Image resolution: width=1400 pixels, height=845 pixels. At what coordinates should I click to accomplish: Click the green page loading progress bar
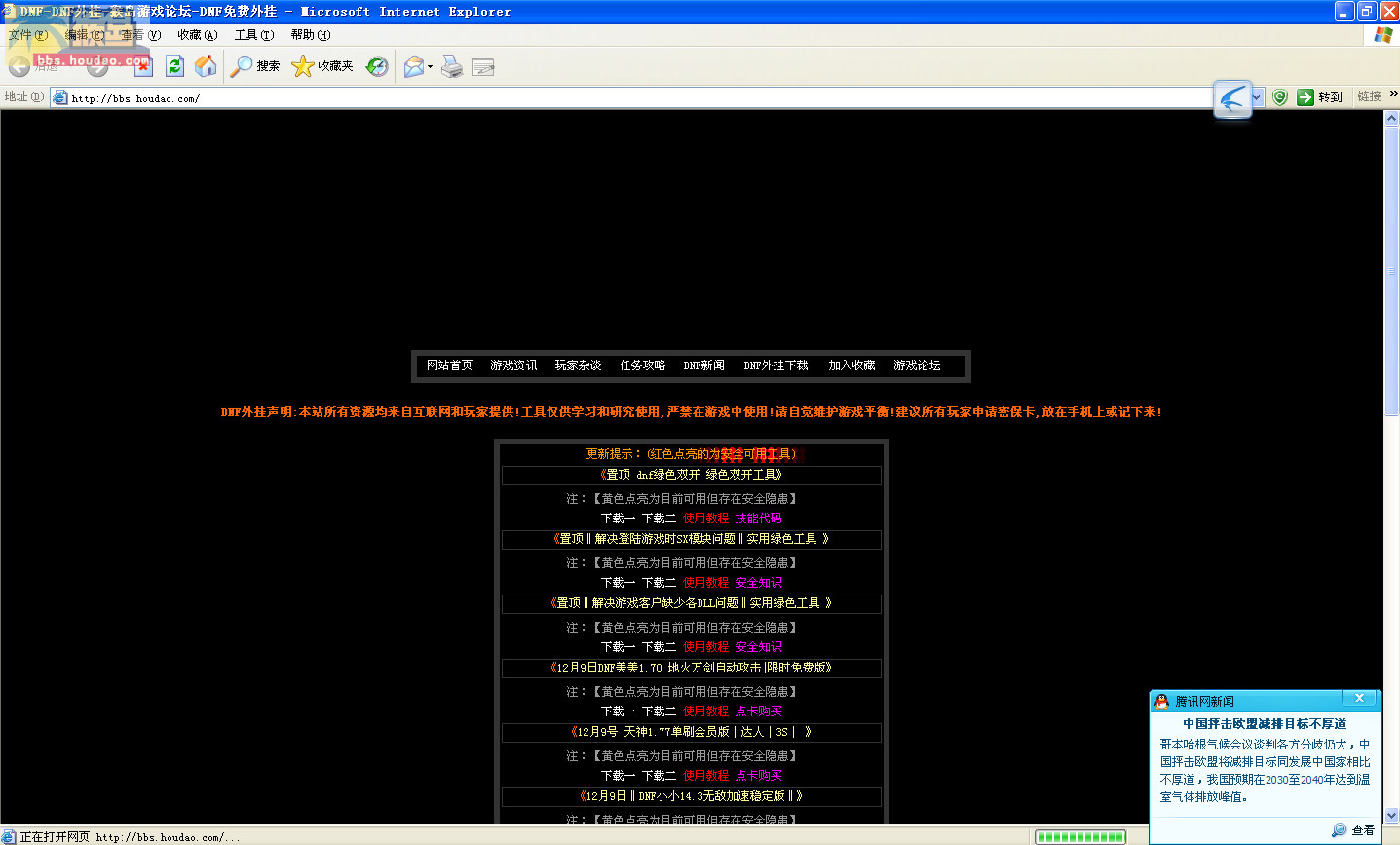[x=1079, y=837]
